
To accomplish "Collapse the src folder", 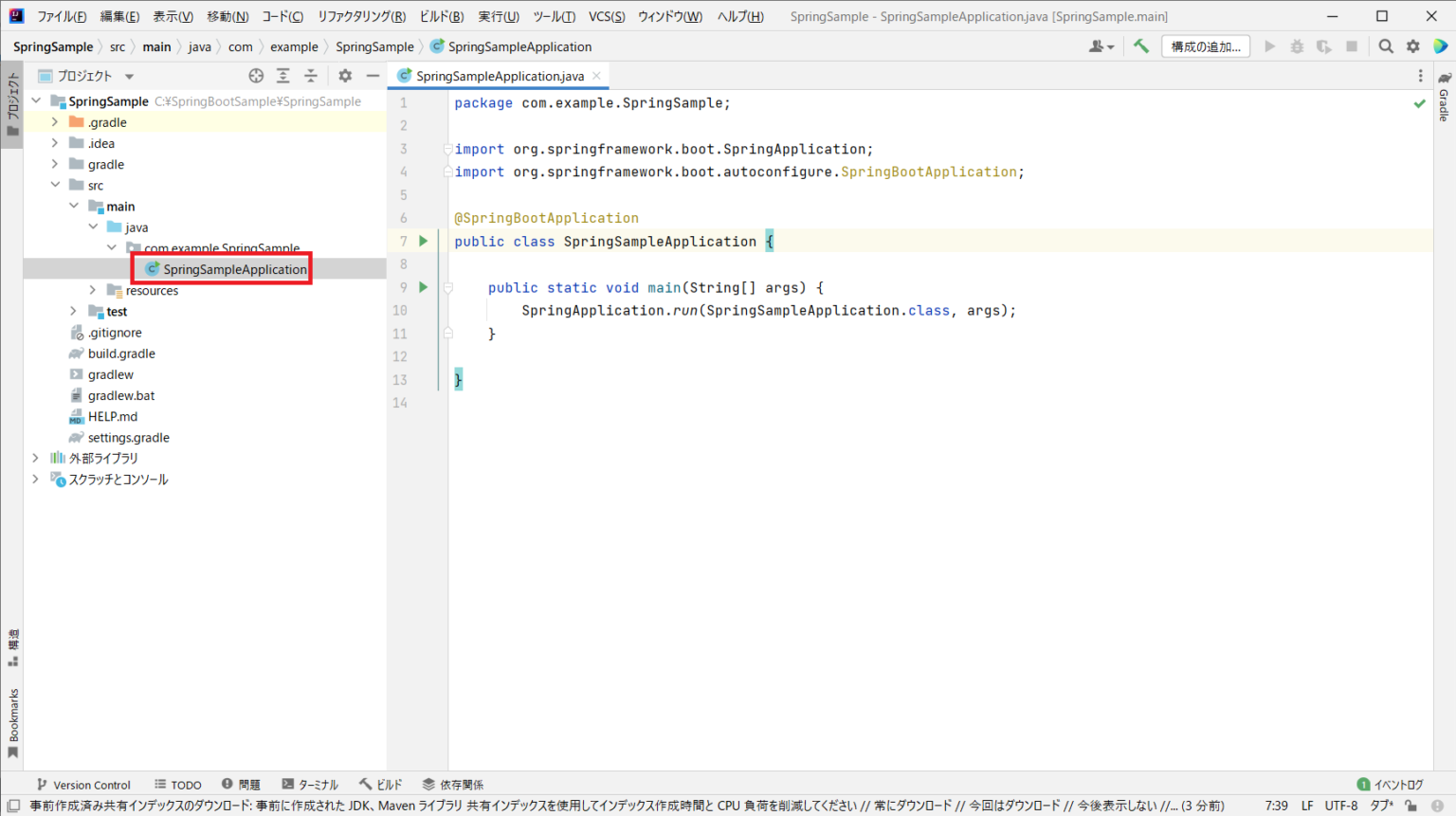I will [55, 185].
